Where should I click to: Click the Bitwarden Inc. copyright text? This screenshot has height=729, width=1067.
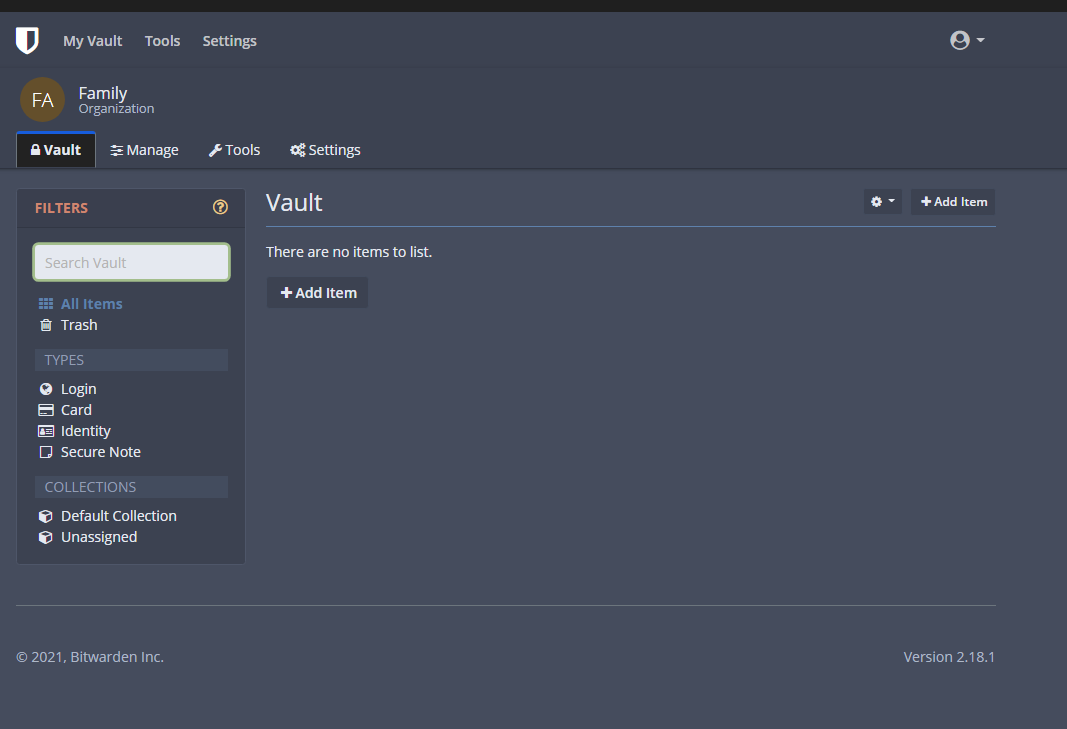click(90, 657)
